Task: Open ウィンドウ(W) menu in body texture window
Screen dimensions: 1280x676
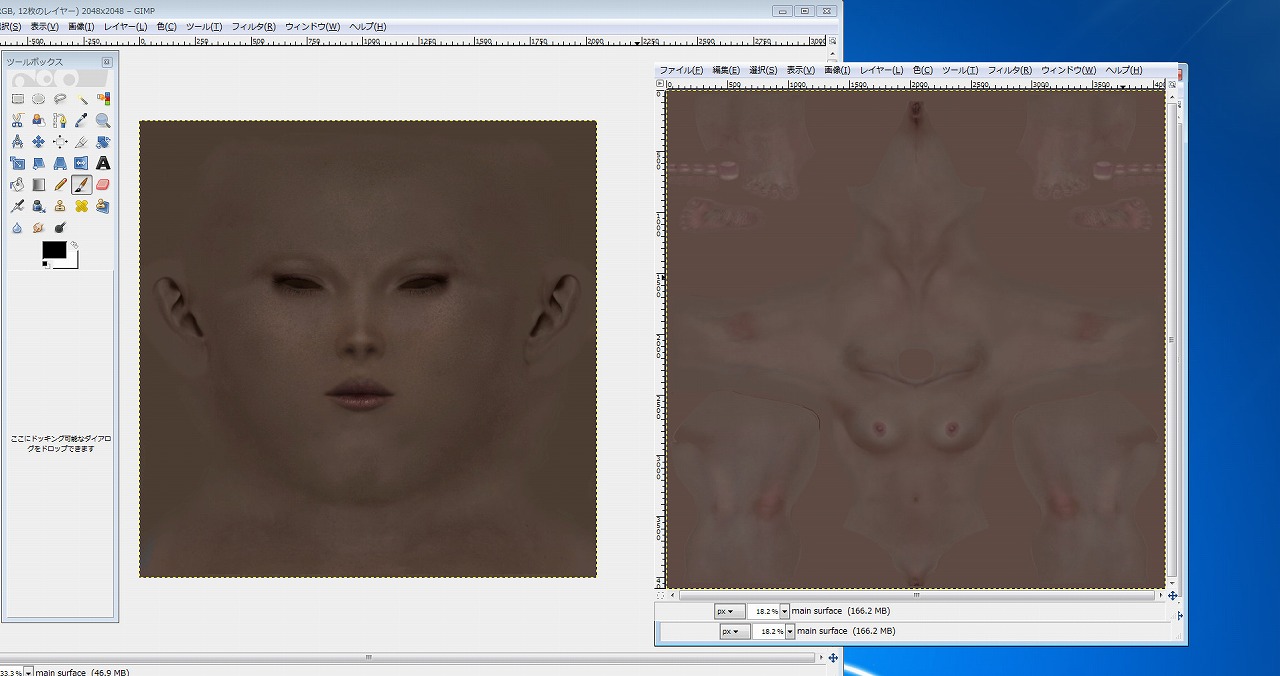Action: point(1068,70)
